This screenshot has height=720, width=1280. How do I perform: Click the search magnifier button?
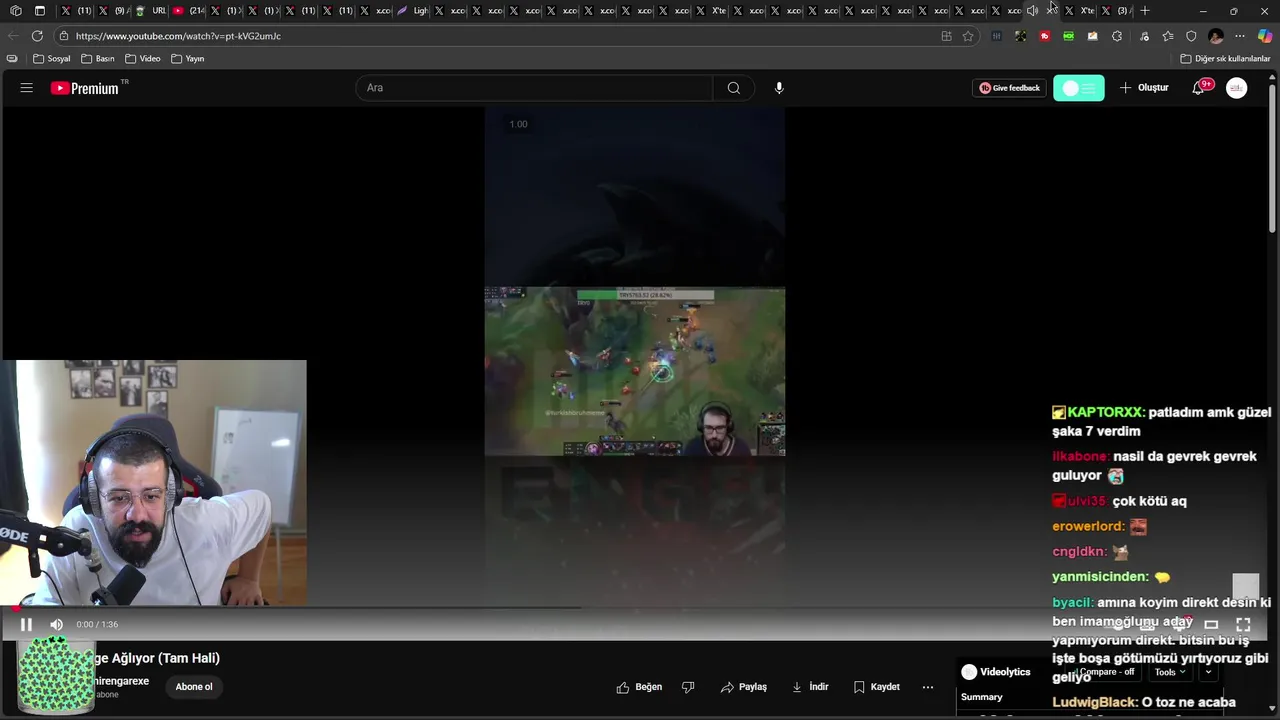734,88
